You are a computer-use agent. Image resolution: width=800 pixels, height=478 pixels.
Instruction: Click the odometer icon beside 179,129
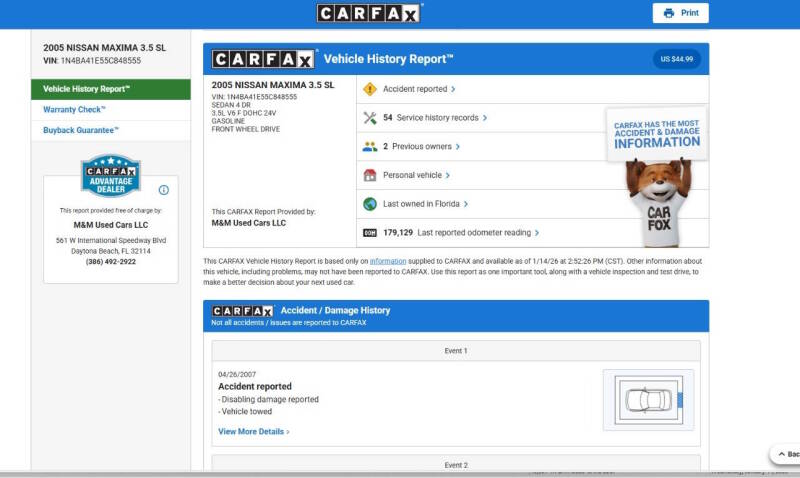point(369,233)
